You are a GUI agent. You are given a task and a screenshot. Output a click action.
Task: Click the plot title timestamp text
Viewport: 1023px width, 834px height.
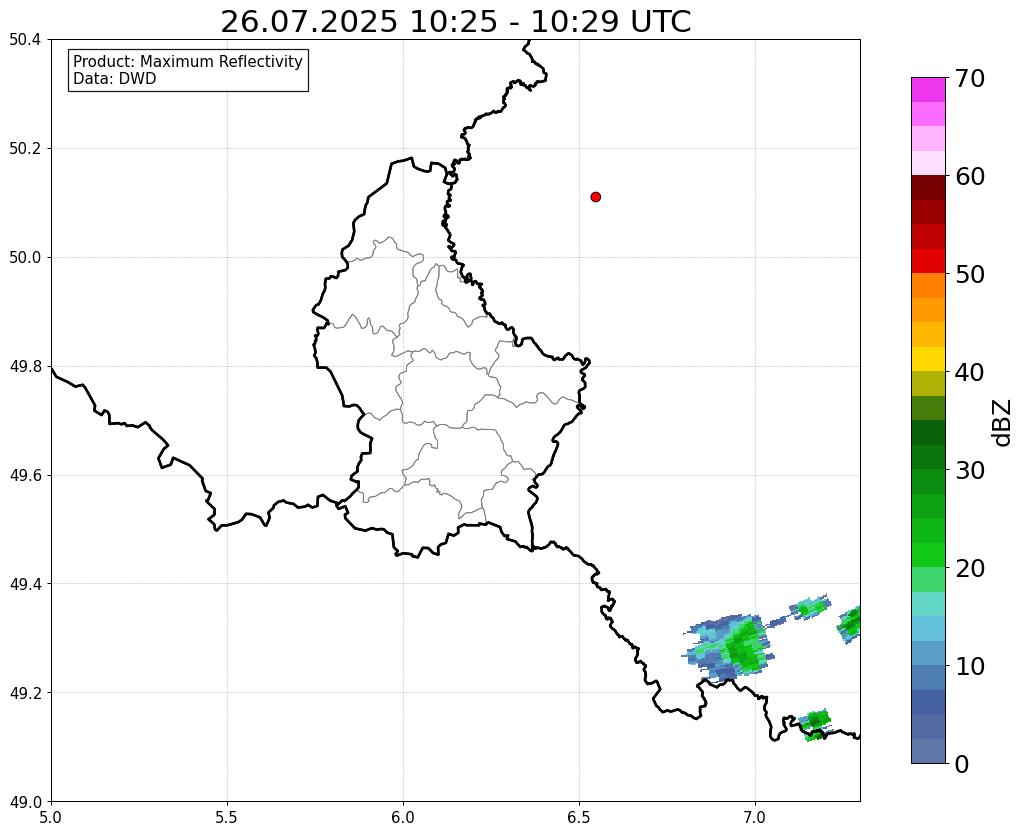455,22
